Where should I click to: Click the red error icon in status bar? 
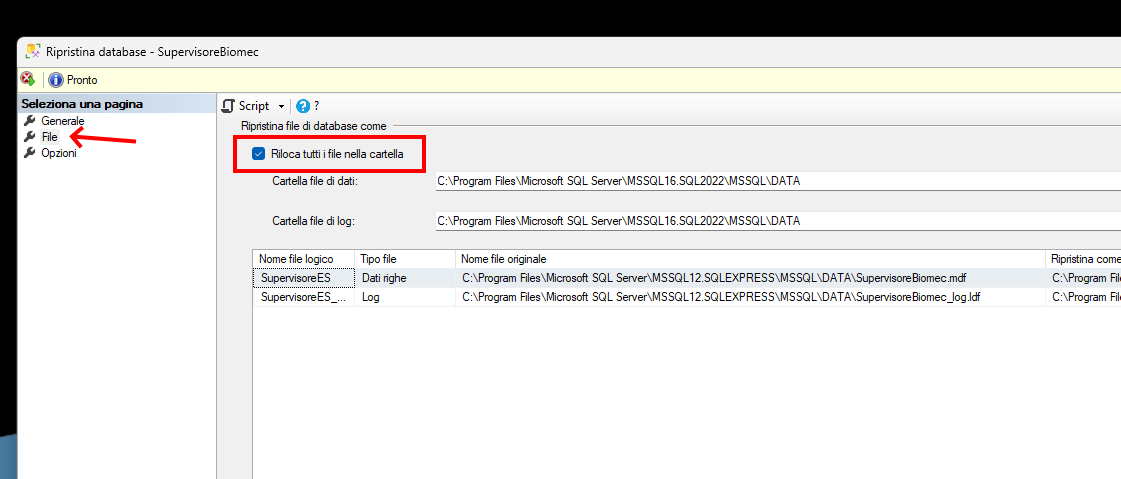tap(28, 79)
